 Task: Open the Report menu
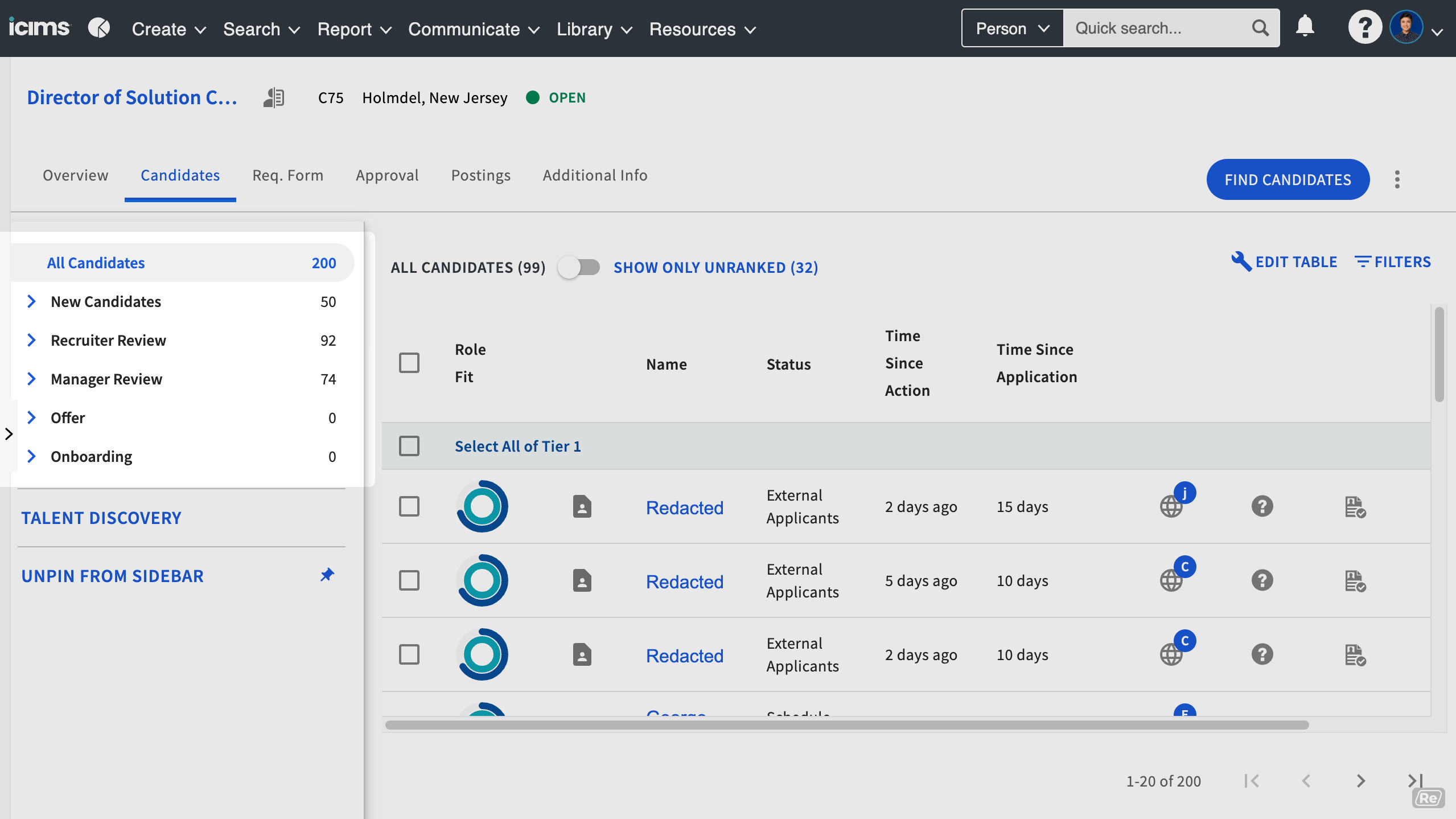coord(354,29)
